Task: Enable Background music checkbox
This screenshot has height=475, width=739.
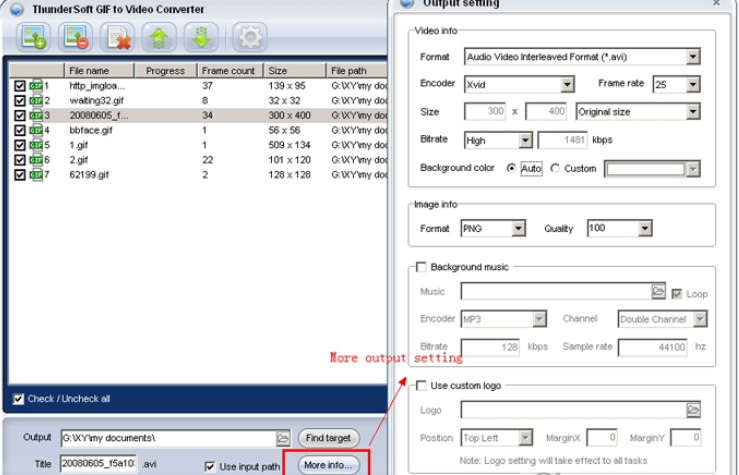Action: tap(421, 267)
